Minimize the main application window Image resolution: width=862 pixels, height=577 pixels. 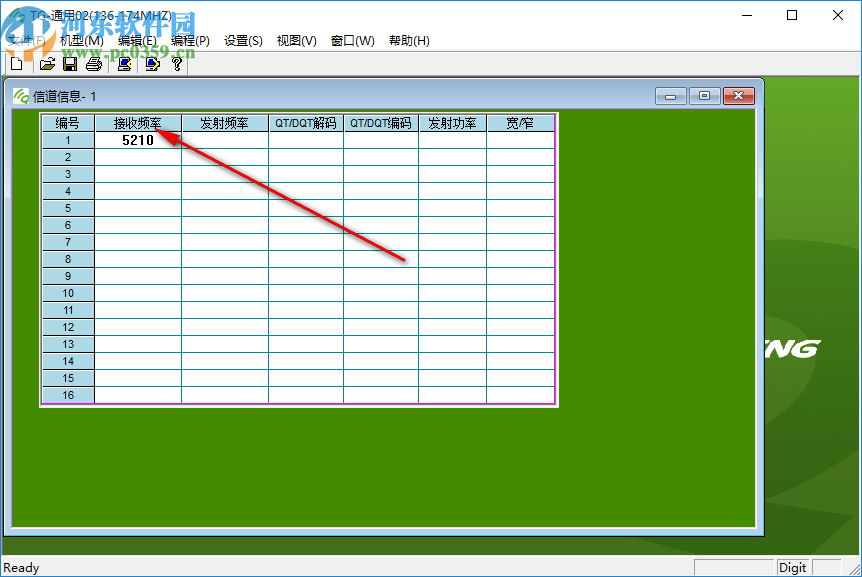747,15
